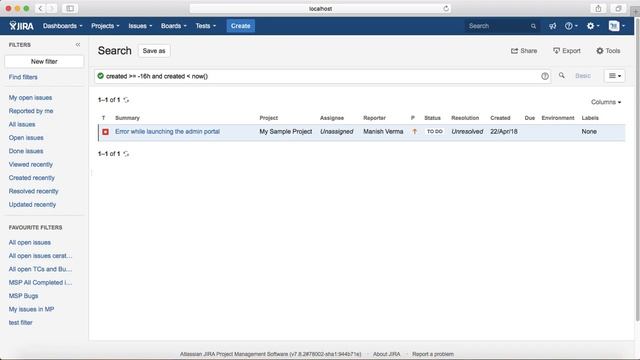Viewport: 640px width, 360px height.
Task: Open the Tools menu
Action: [608, 51]
